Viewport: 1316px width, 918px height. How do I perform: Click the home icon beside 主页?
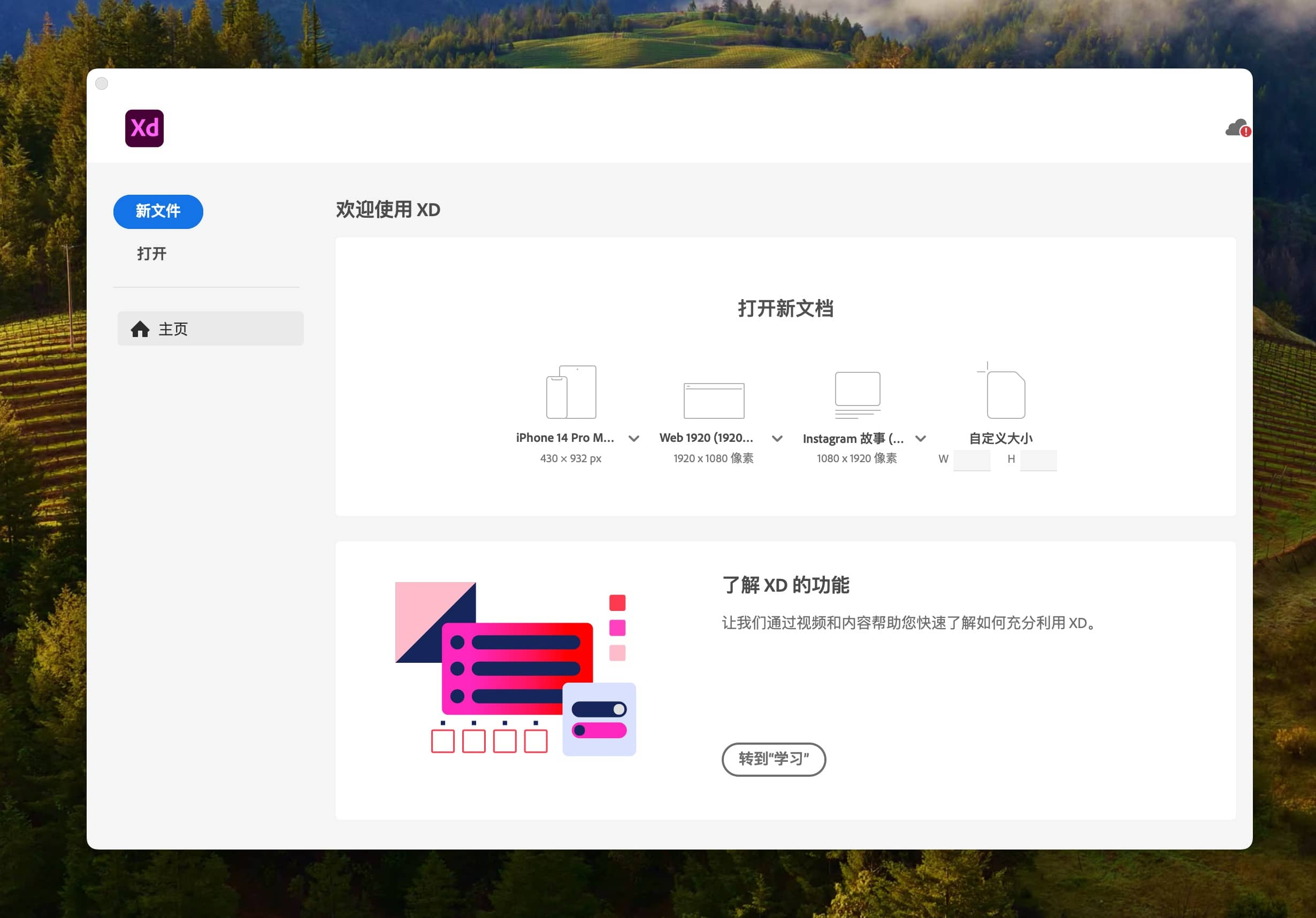pyautogui.click(x=140, y=329)
